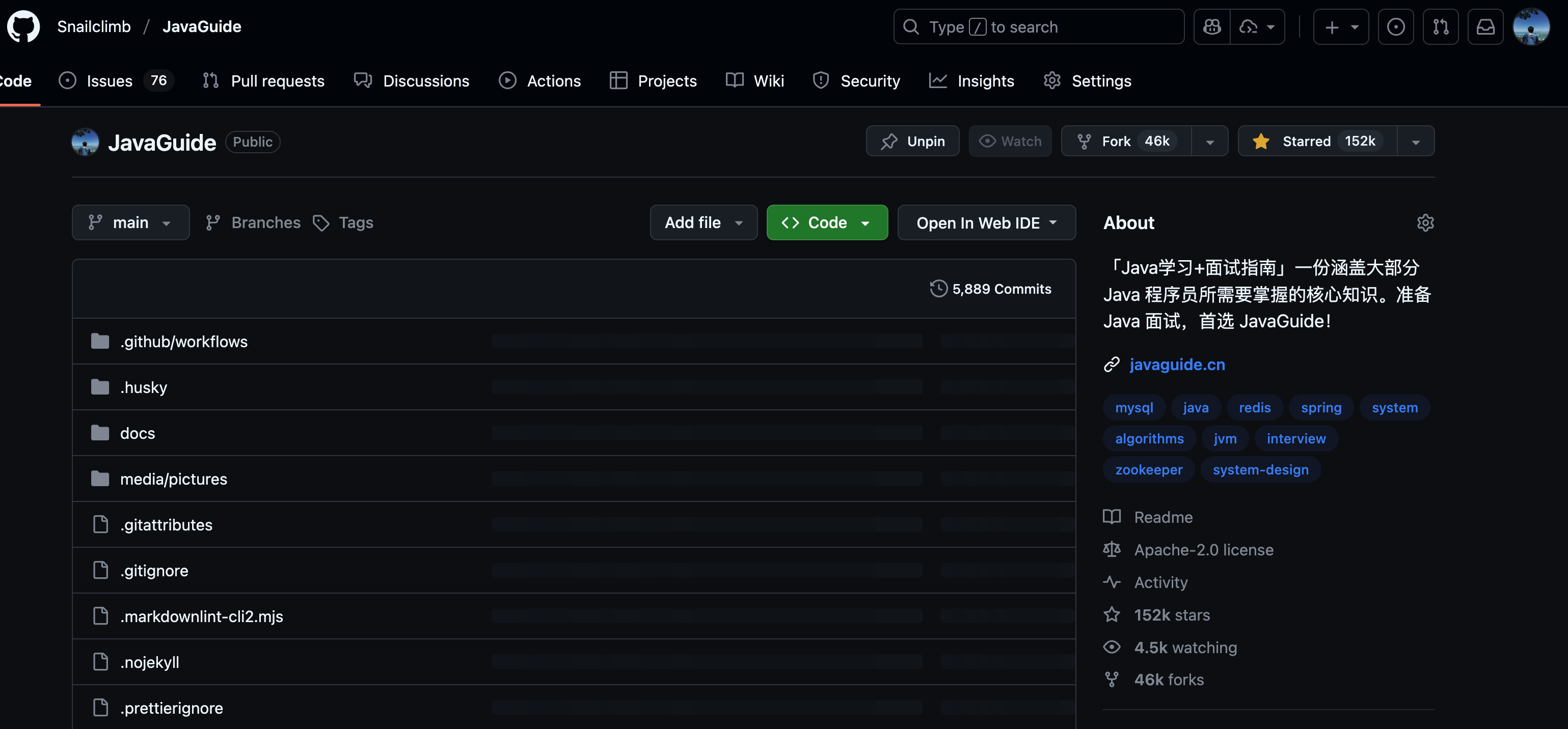
Task: Expand the main branch selector
Action: [x=131, y=222]
